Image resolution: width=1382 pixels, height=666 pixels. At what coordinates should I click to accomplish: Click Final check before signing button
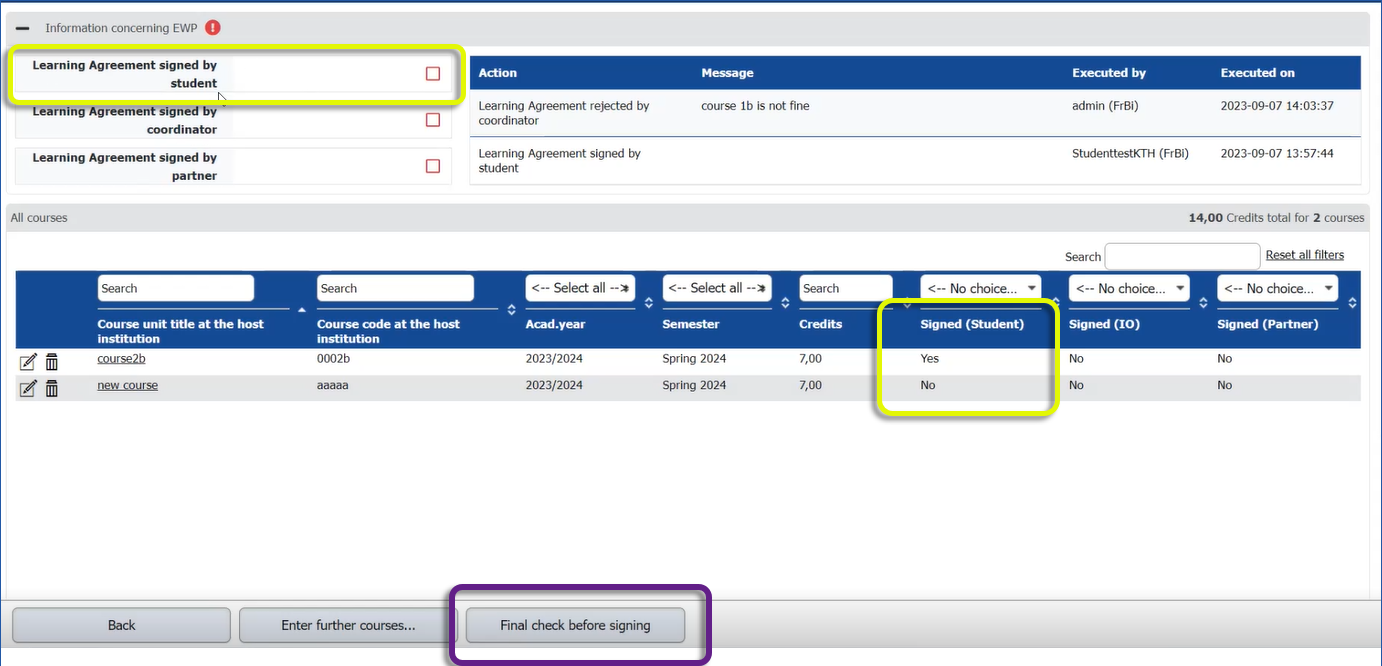(575, 625)
